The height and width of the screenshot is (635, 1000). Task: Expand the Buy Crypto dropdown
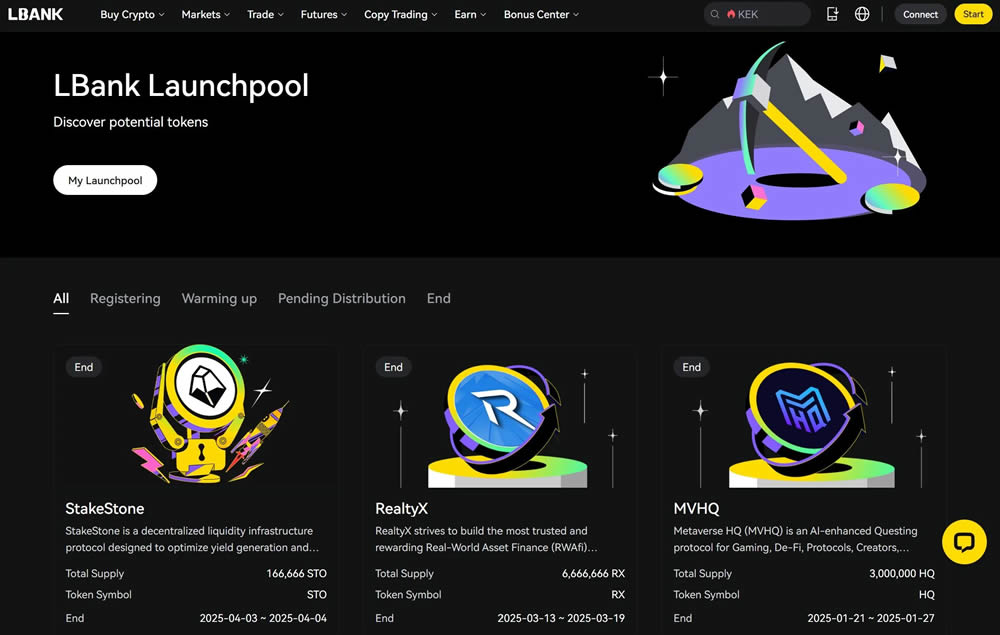tap(132, 15)
